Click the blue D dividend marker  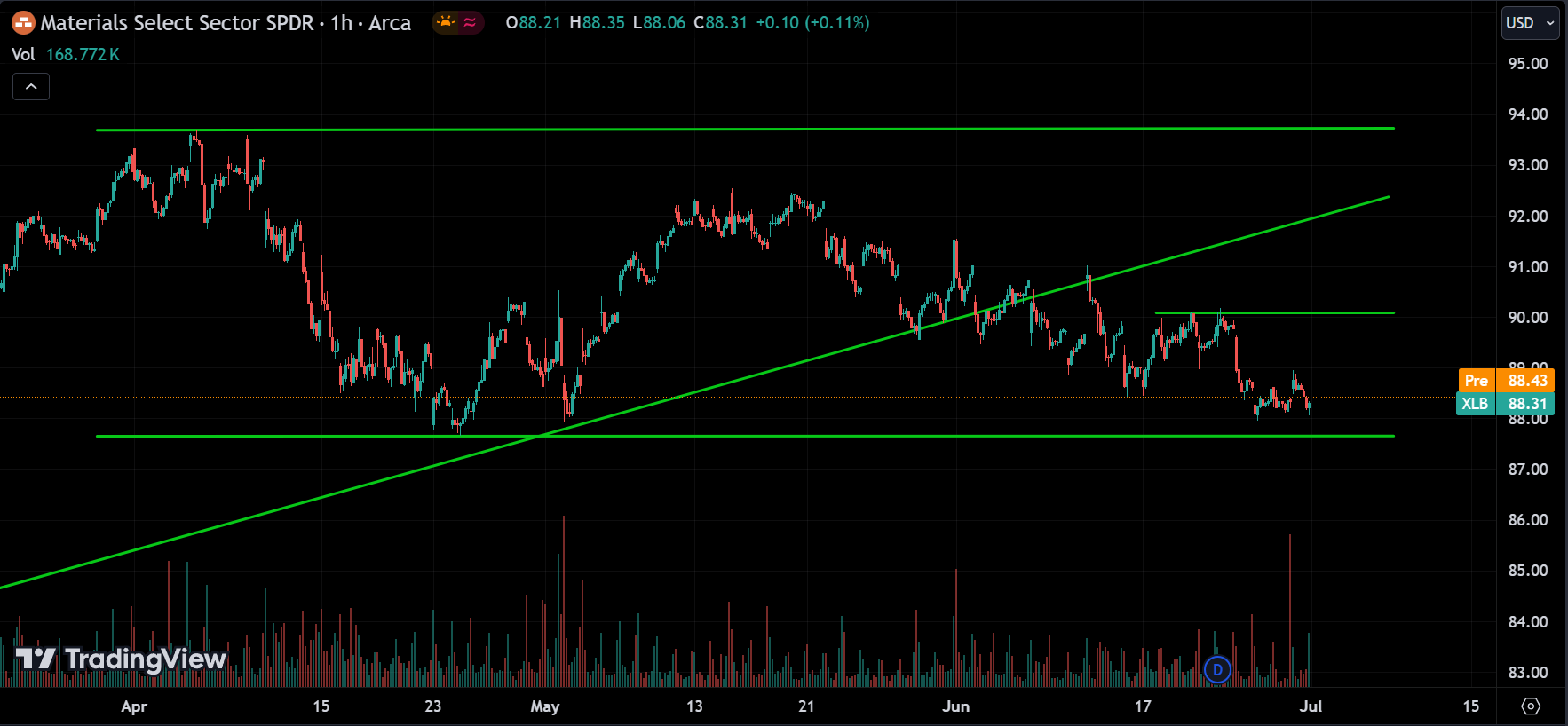click(x=1217, y=670)
